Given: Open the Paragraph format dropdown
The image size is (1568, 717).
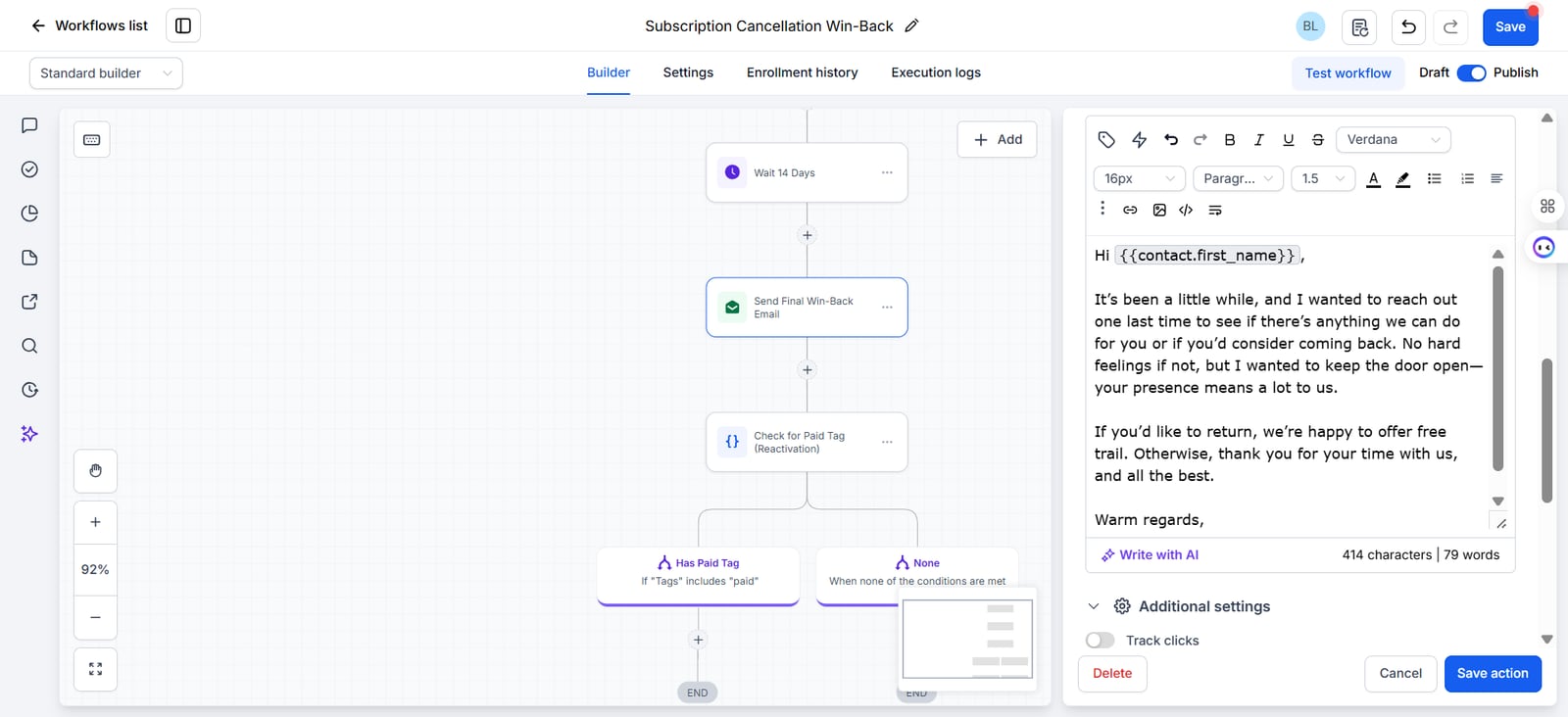Looking at the screenshot, I should (x=1239, y=178).
